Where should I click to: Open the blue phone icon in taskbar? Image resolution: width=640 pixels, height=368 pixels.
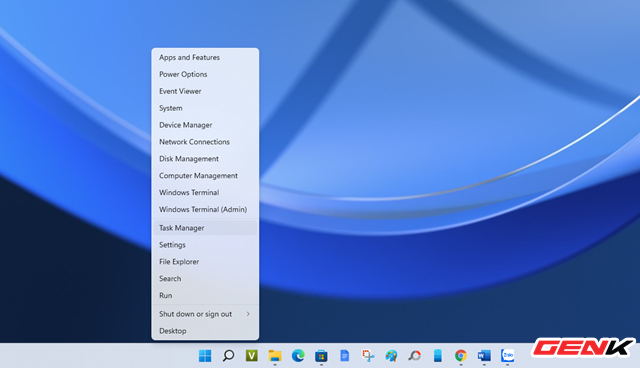tap(438, 356)
